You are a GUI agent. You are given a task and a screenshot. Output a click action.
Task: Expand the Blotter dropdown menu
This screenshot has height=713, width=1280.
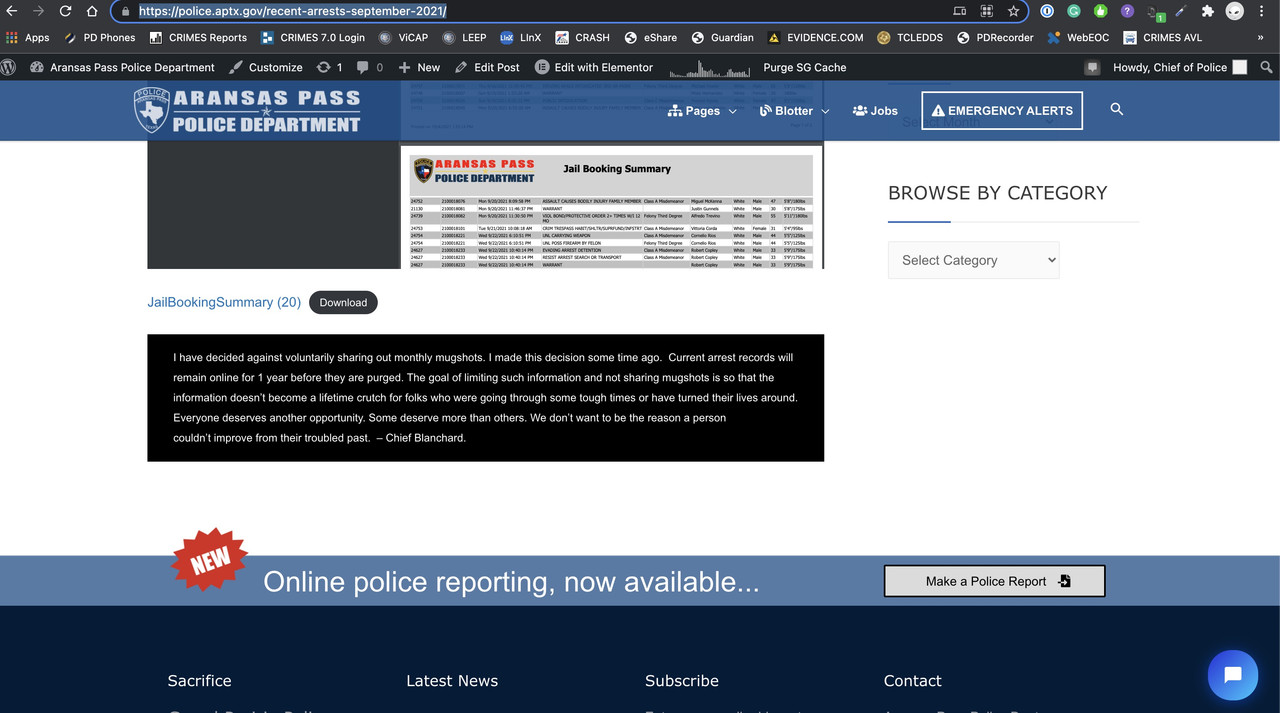794,111
